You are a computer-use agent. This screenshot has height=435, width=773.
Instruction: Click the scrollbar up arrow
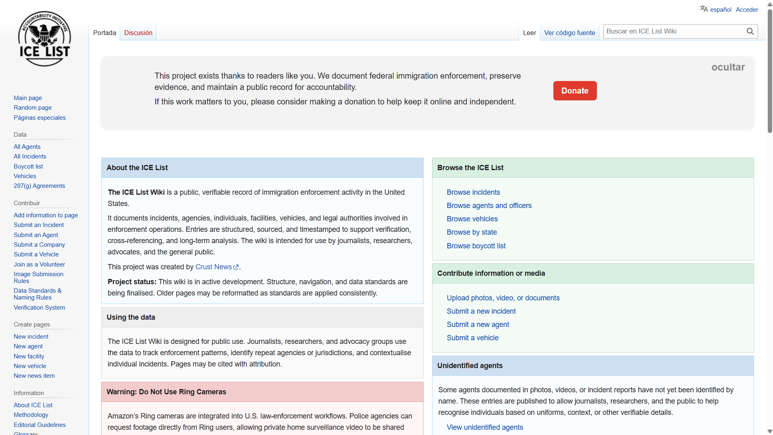pyautogui.click(x=769, y=4)
